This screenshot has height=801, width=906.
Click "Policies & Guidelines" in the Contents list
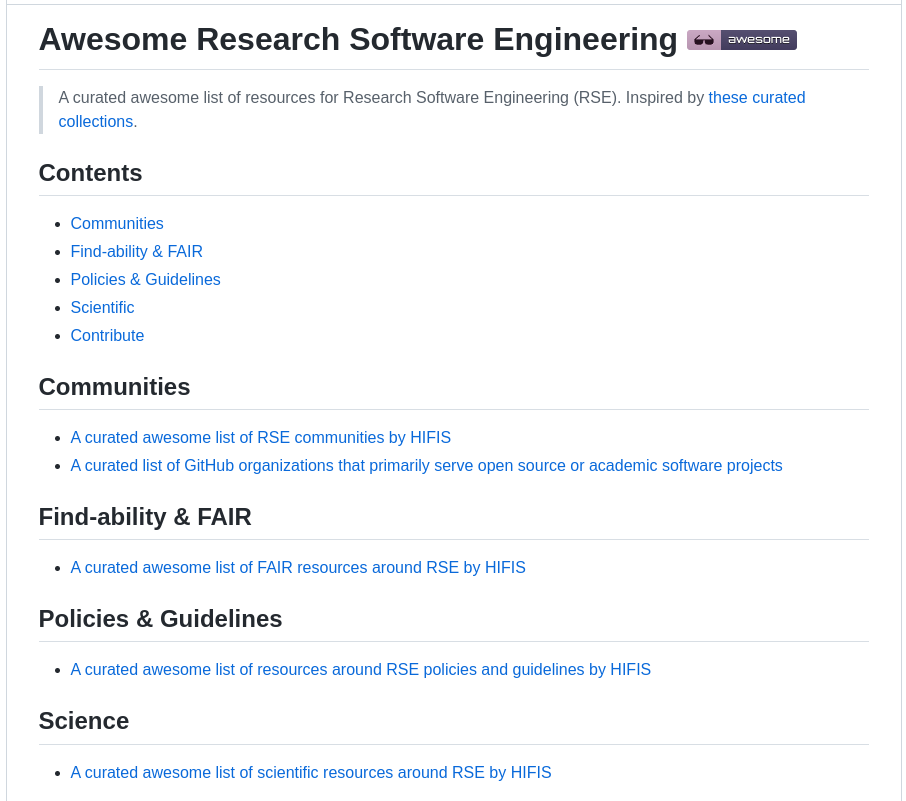click(145, 279)
